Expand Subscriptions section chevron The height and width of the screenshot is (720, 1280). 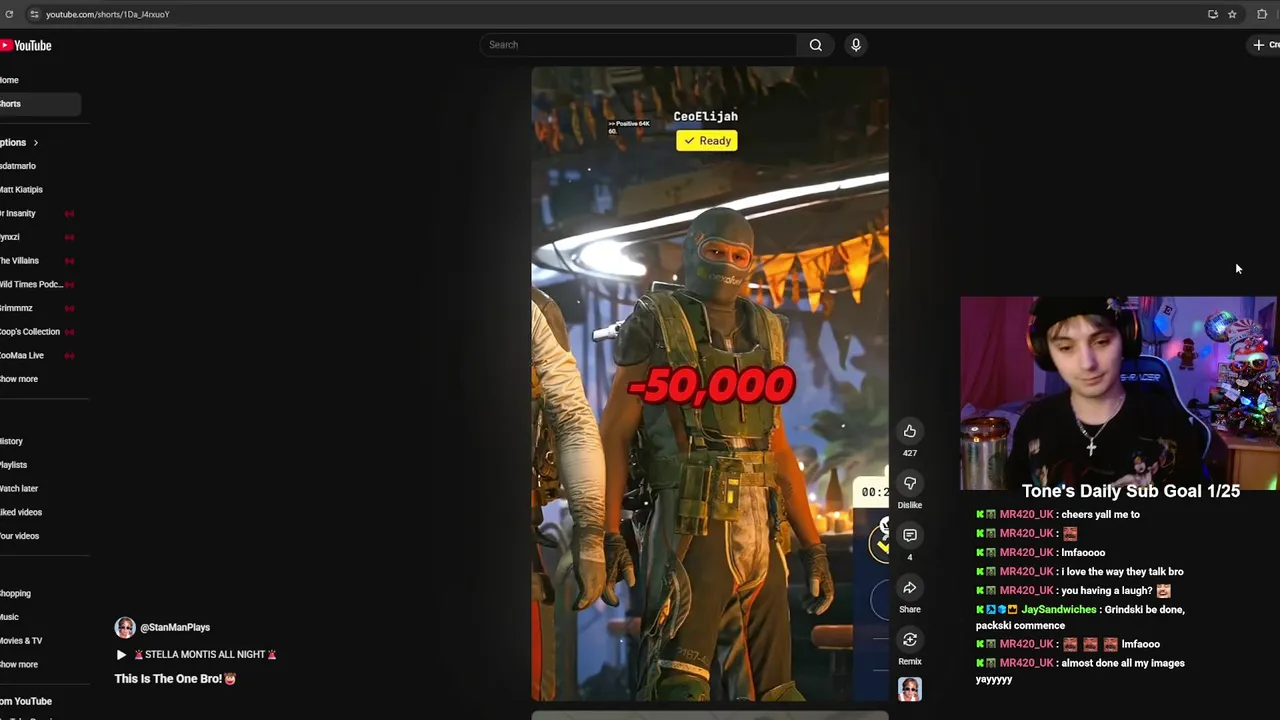[35, 143]
